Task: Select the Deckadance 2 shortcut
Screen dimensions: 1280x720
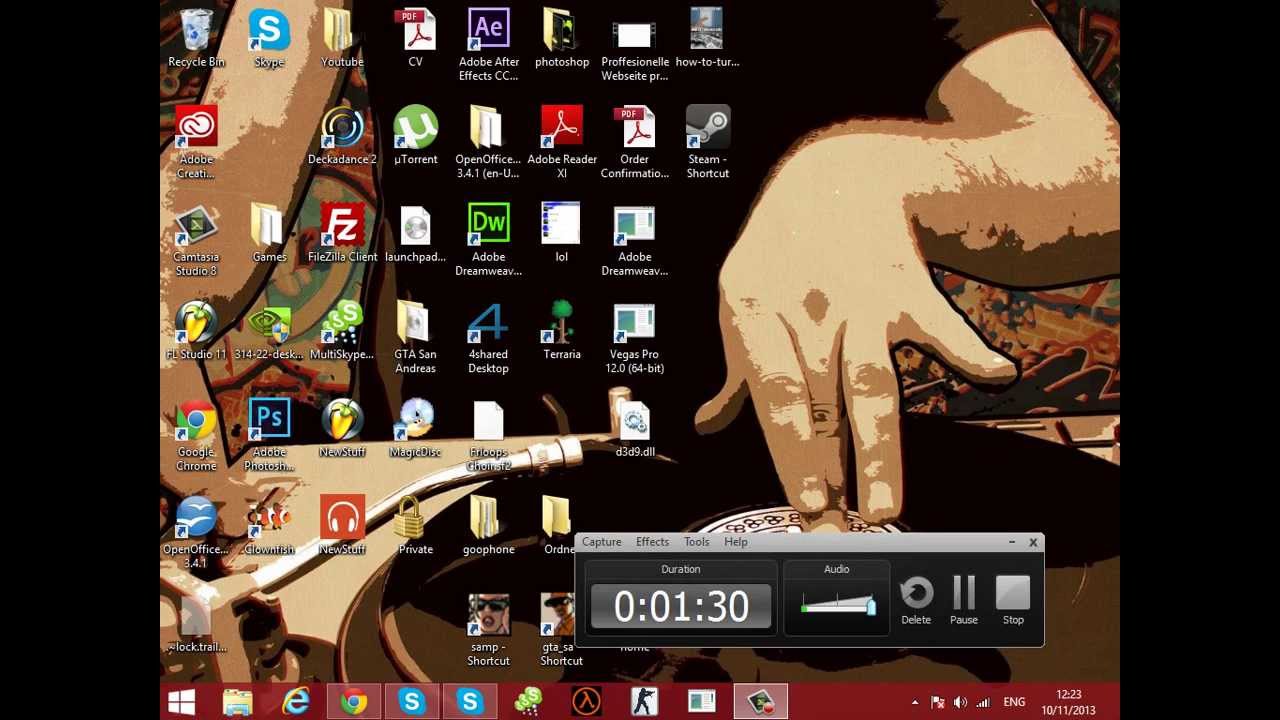Action: [342, 136]
